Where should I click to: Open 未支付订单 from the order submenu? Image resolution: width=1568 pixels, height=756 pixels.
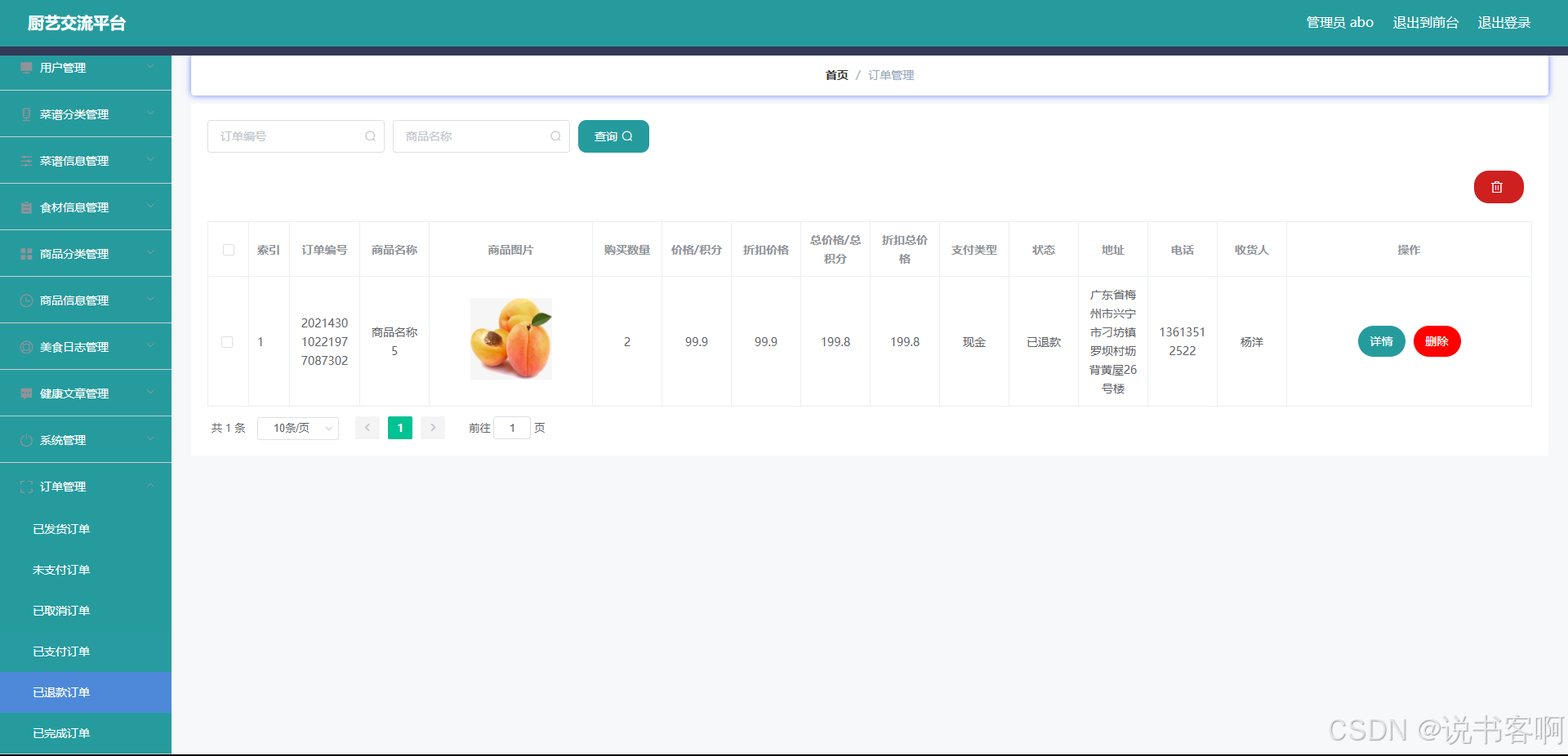(60, 569)
